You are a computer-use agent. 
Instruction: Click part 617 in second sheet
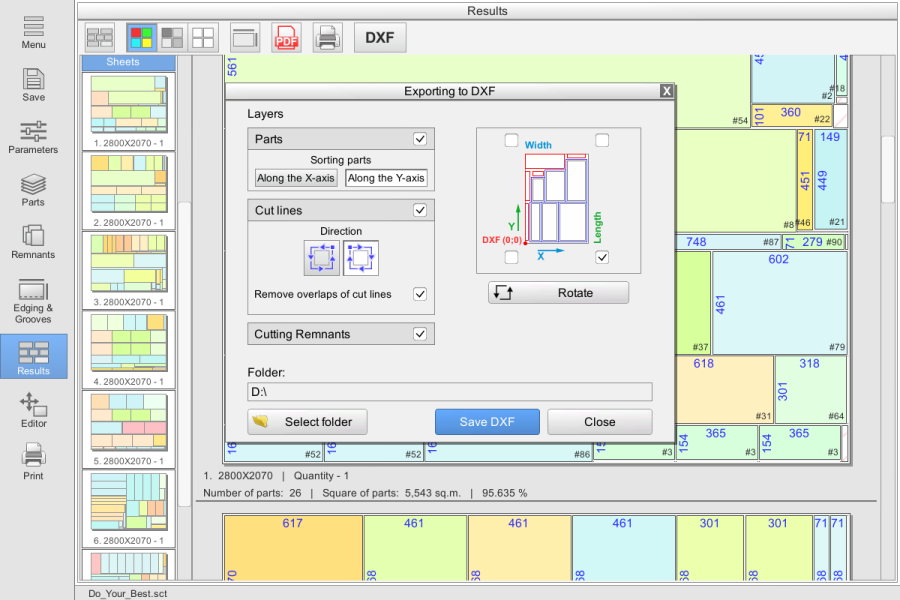click(x=293, y=548)
